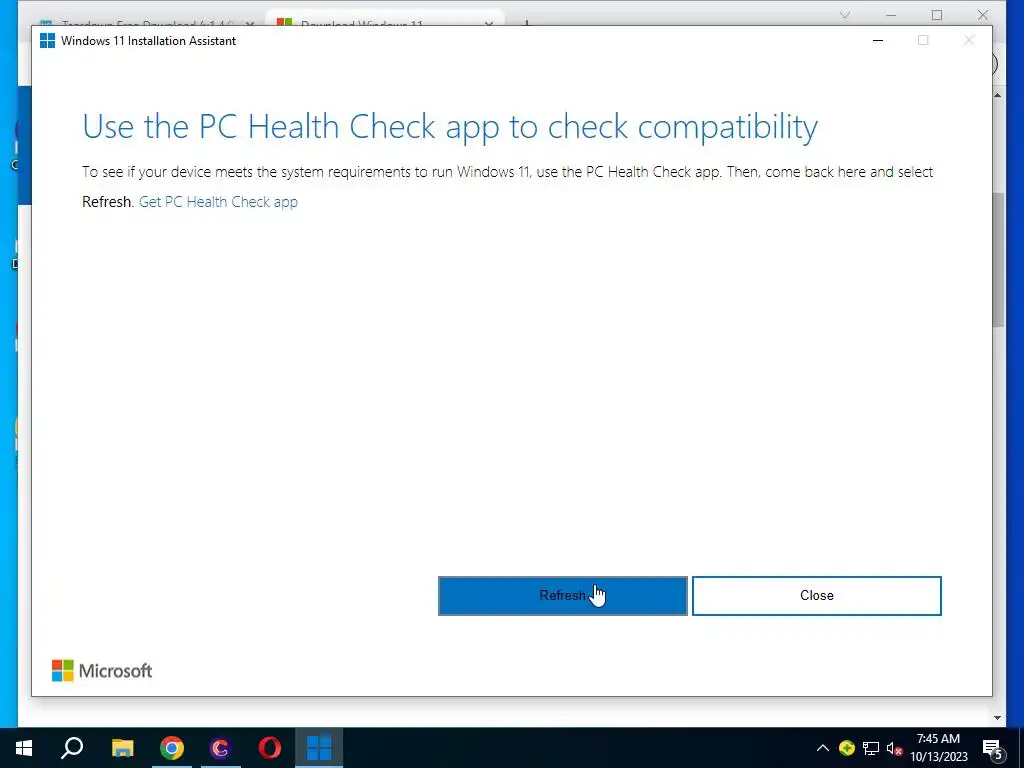
Task: Close the Download Windows 11 browser tab
Action: [488, 24]
